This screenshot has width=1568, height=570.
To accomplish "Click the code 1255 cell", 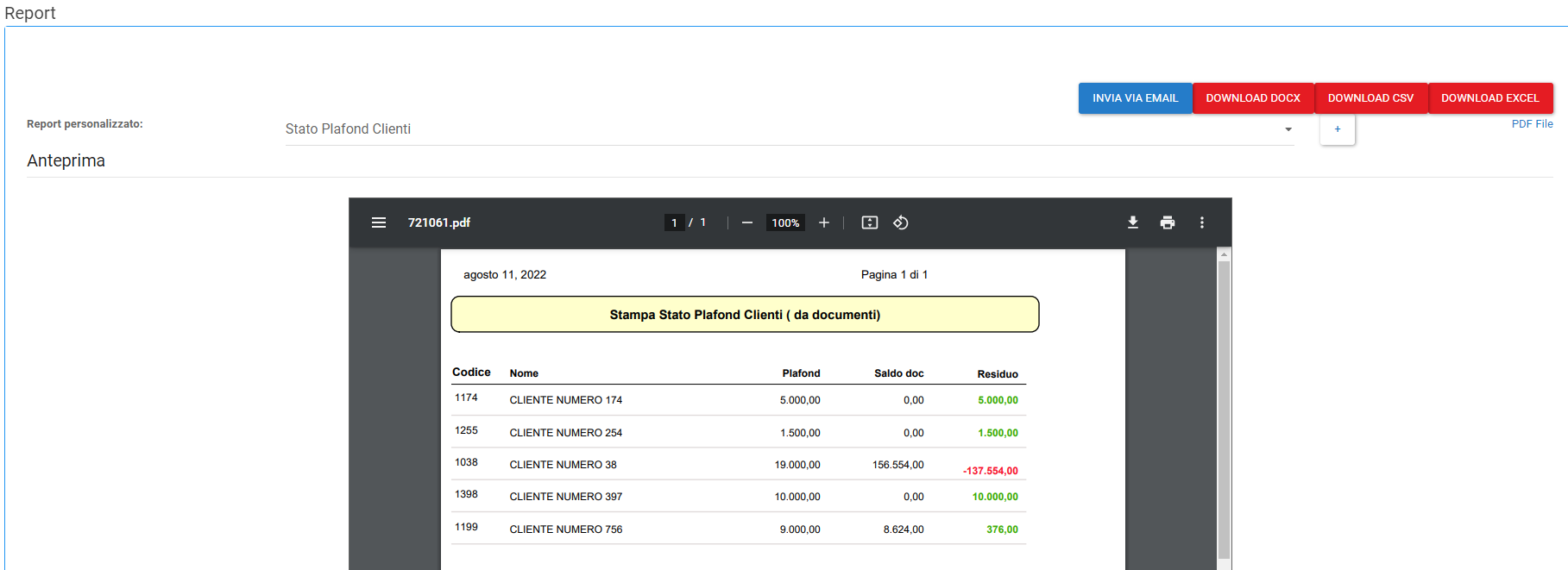I will [466, 430].
